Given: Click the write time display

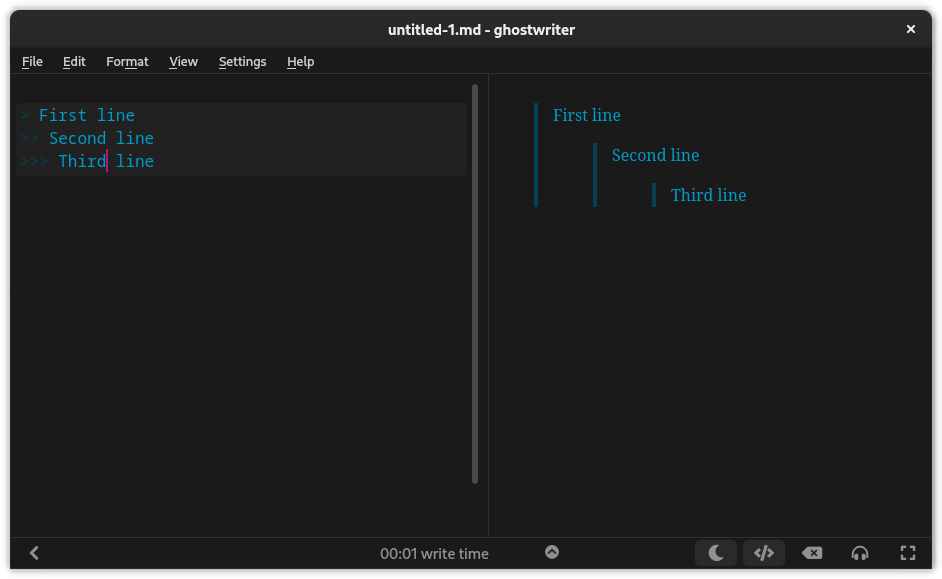Looking at the screenshot, I should click(434, 553).
